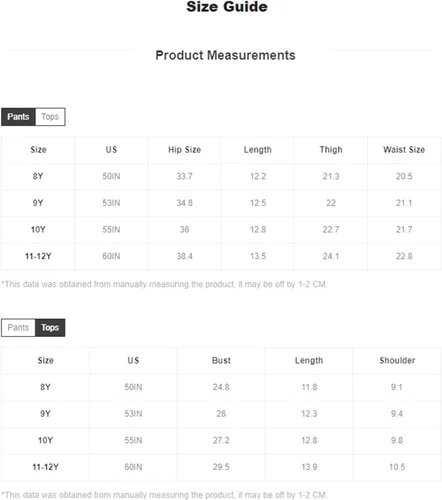This screenshot has width=442, height=500.
Task: Click the 38.4 hip size cell
Action: tap(184, 256)
